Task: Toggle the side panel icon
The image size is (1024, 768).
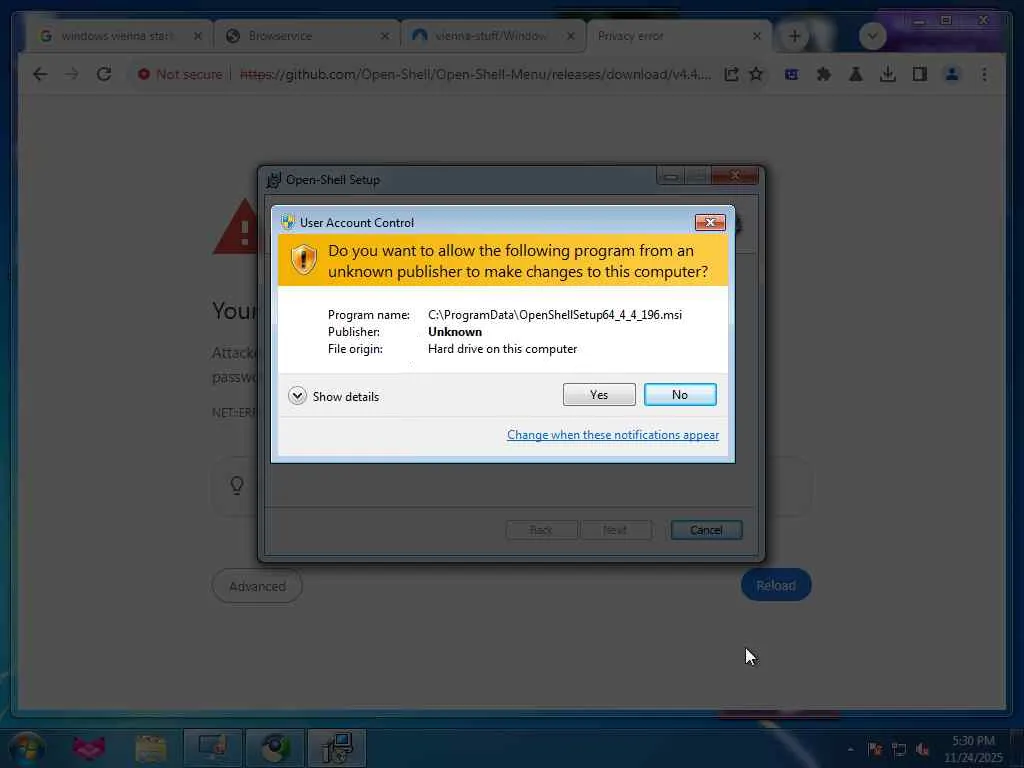Action: pos(920,74)
